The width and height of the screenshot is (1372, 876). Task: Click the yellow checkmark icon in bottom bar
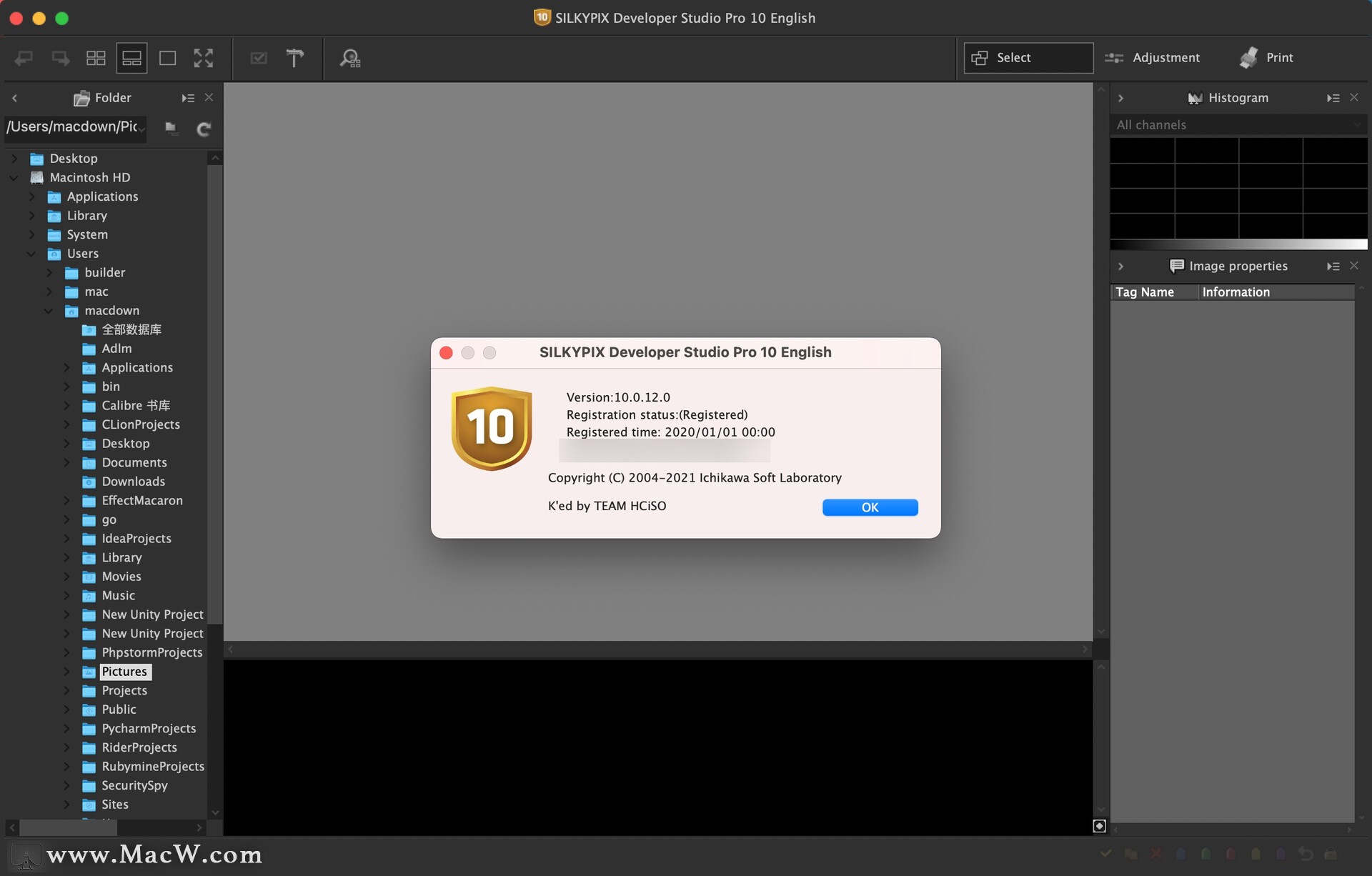coord(1105,853)
